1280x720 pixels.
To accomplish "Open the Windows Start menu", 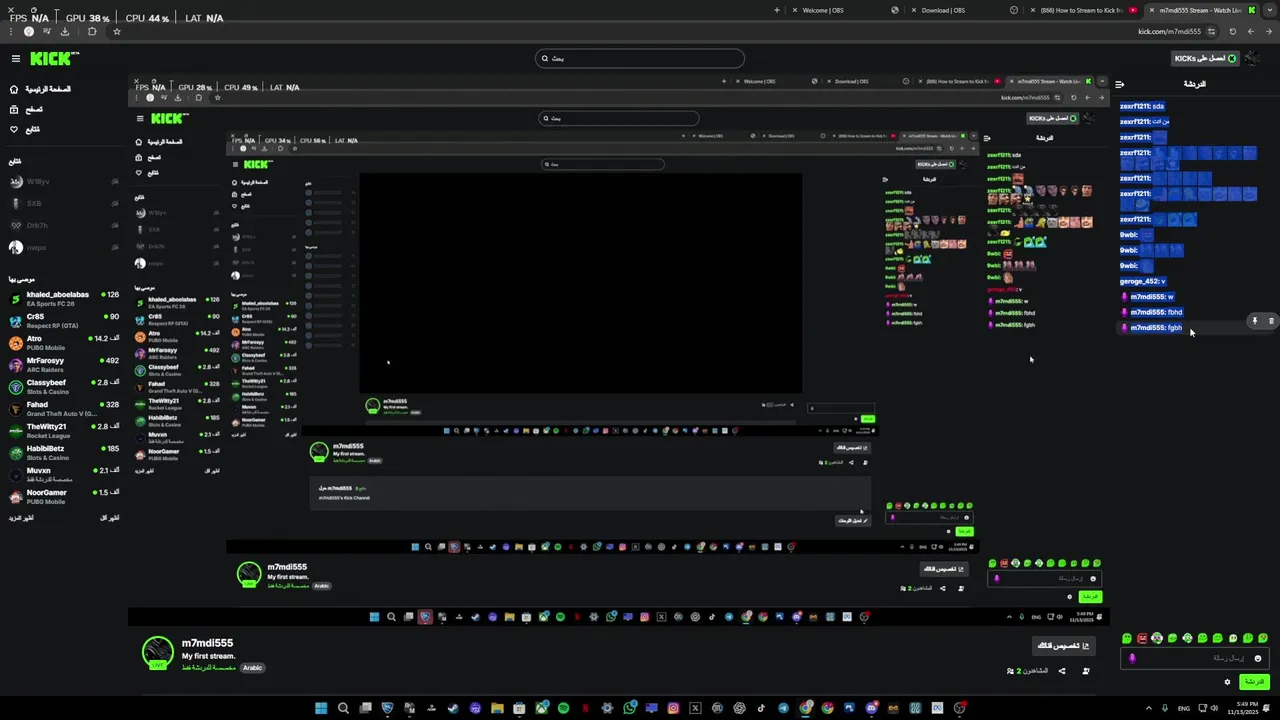I will (x=321, y=708).
